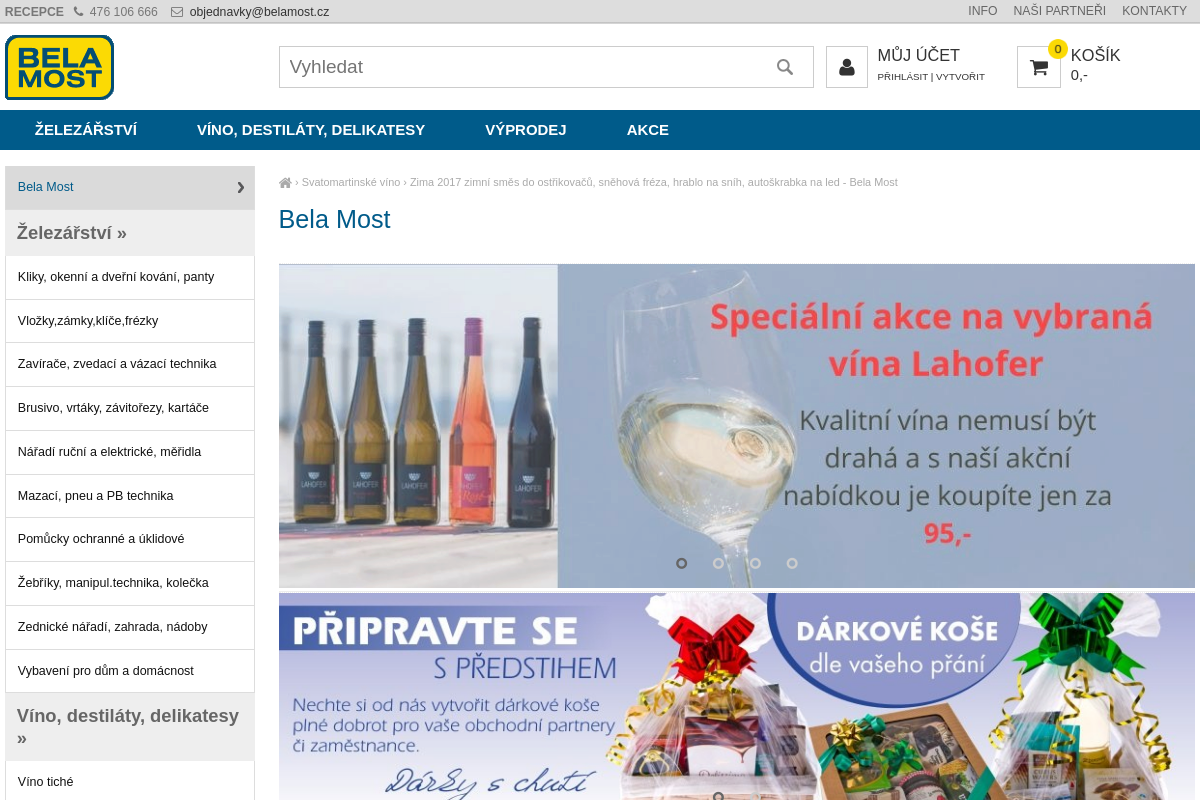Click phone number 476 106 666

(x=123, y=12)
